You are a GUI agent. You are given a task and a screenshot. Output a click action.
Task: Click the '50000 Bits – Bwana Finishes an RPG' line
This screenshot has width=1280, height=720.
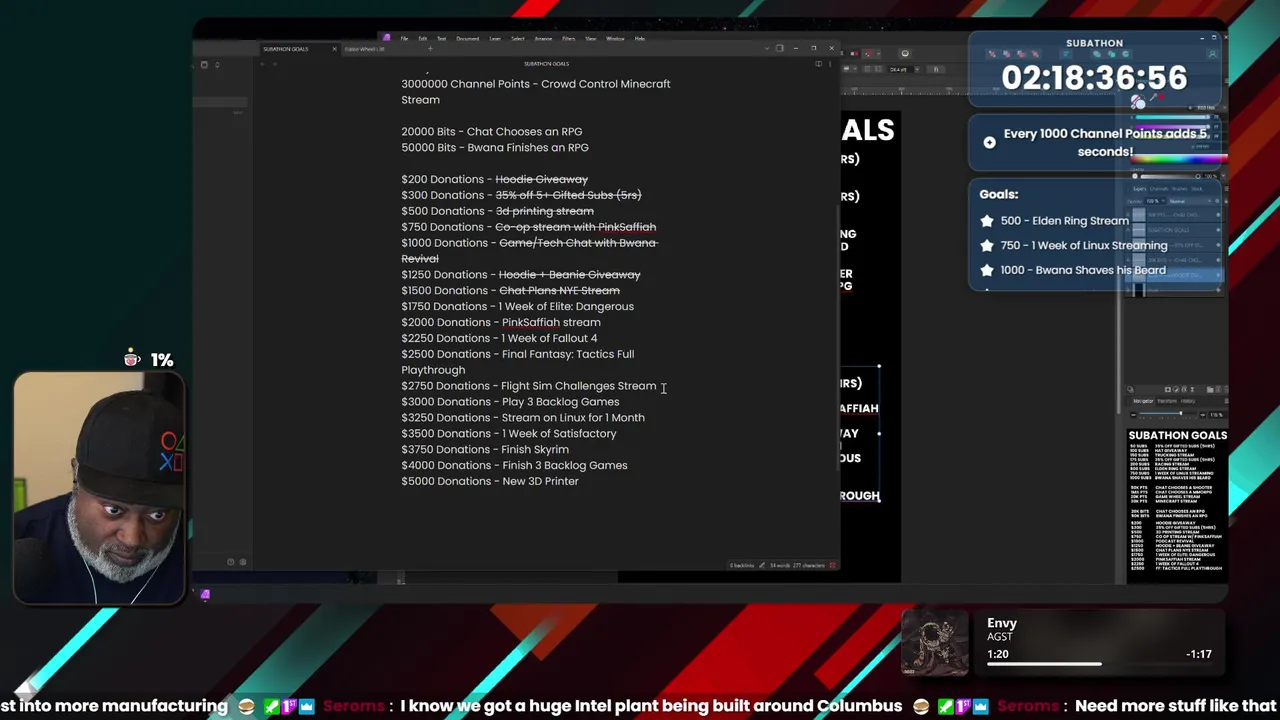point(495,147)
